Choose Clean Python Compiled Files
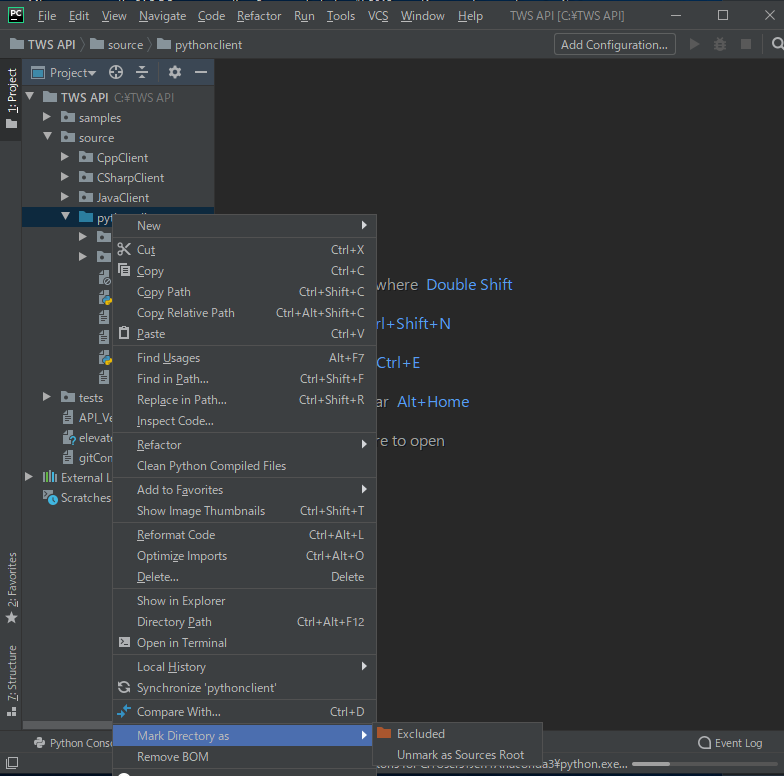This screenshot has height=776, width=784. (x=244, y=466)
